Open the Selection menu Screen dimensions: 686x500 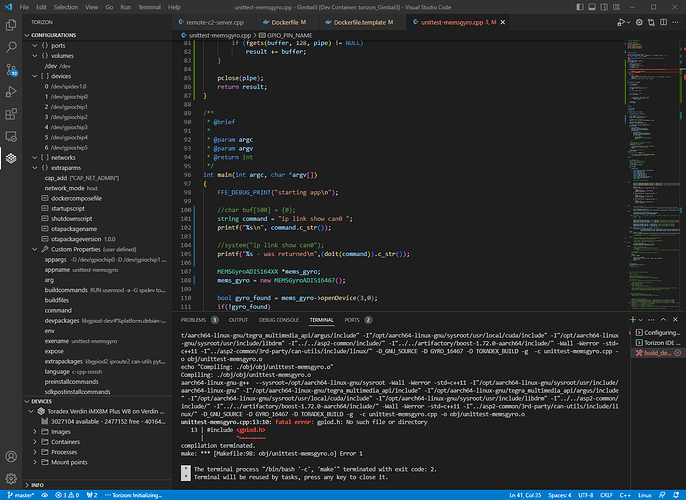pyautogui.click(x=66, y=7)
